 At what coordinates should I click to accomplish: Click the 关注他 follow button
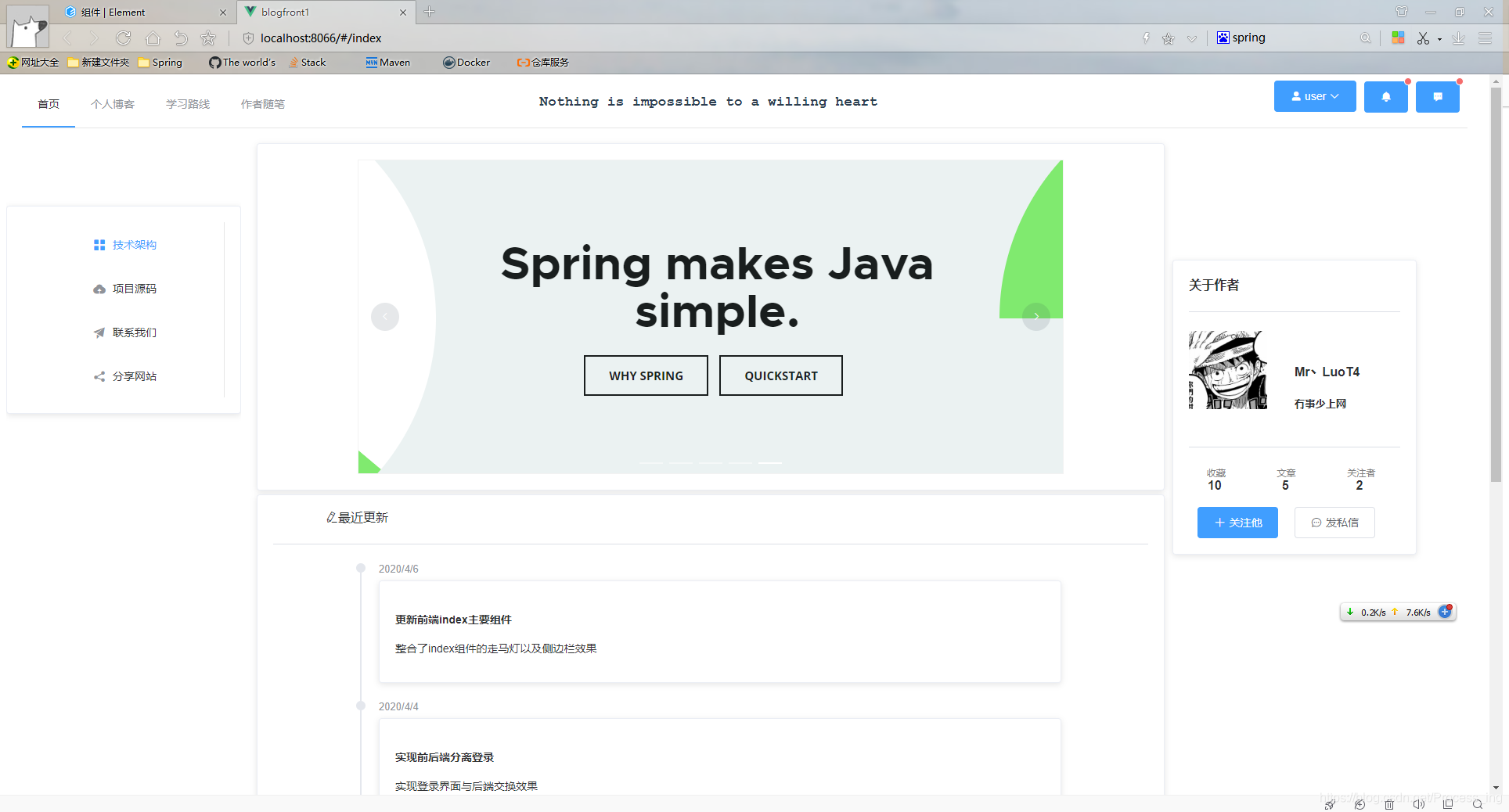coord(1237,523)
